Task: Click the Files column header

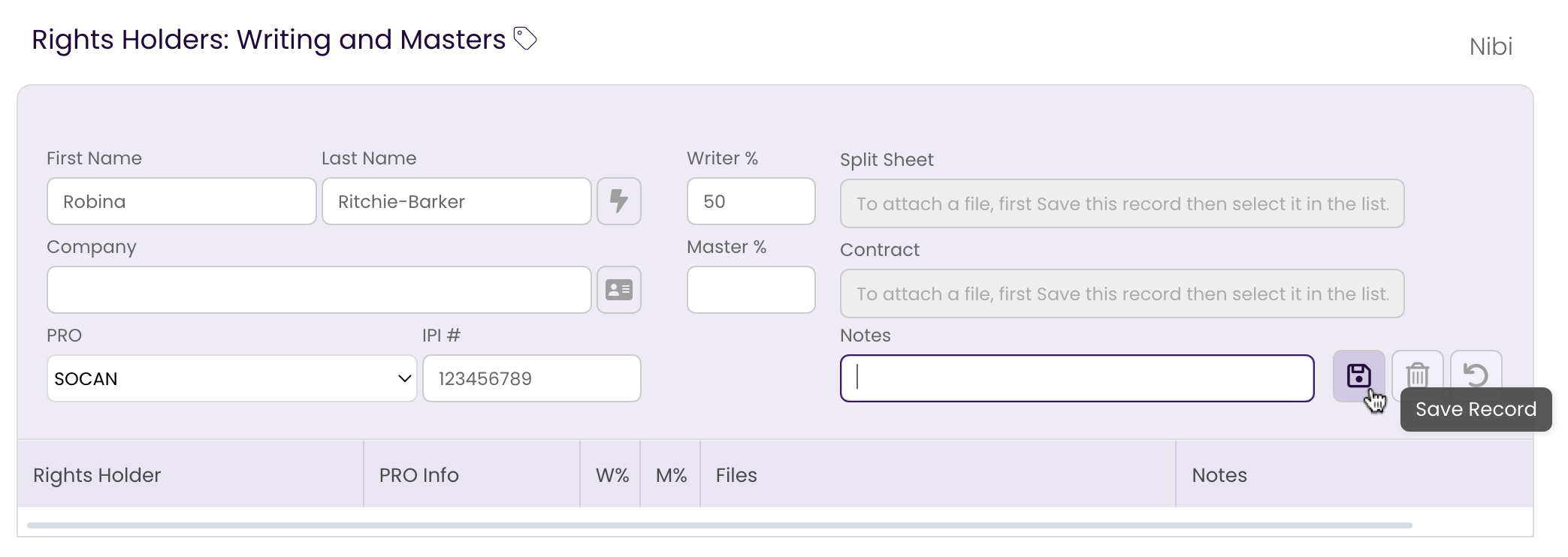Action: [938, 474]
